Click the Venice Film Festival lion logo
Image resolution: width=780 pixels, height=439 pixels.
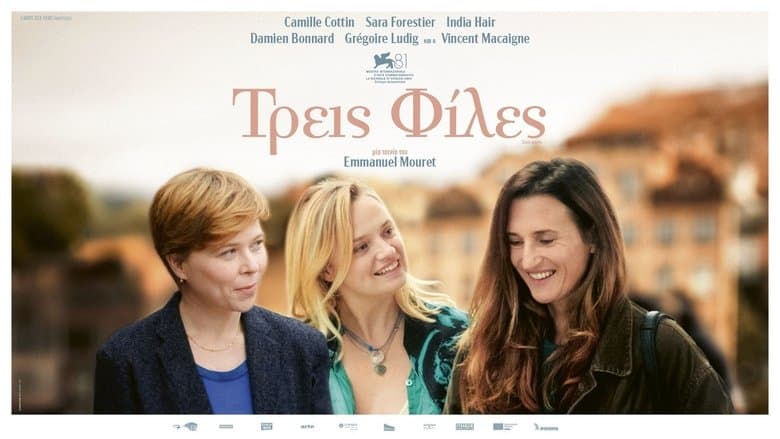pyautogui.click(x=390, y=67)
